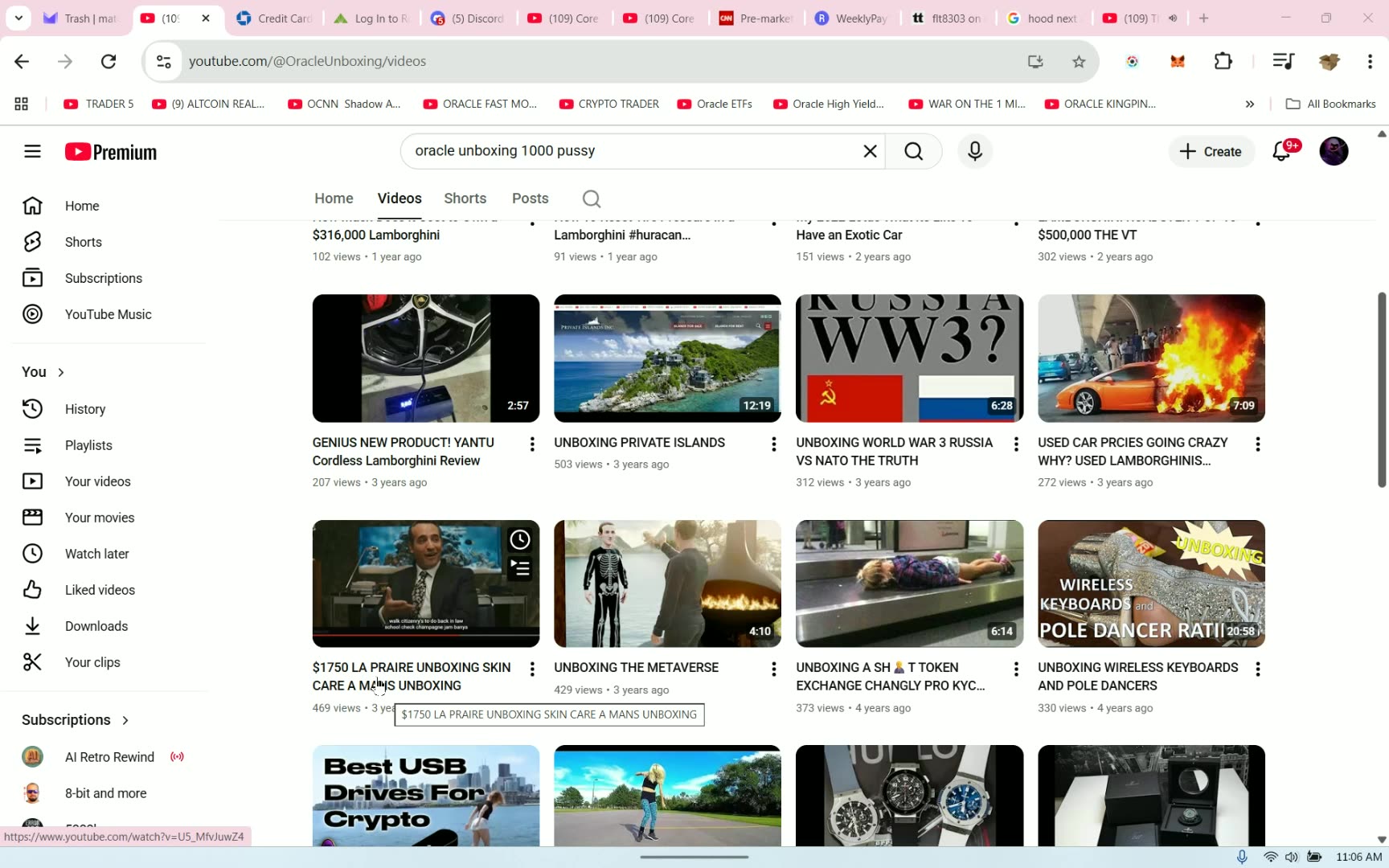Open the media control button in toolbar
The height and width of the screenshot is (868, 1389).
pos(1283,61)
